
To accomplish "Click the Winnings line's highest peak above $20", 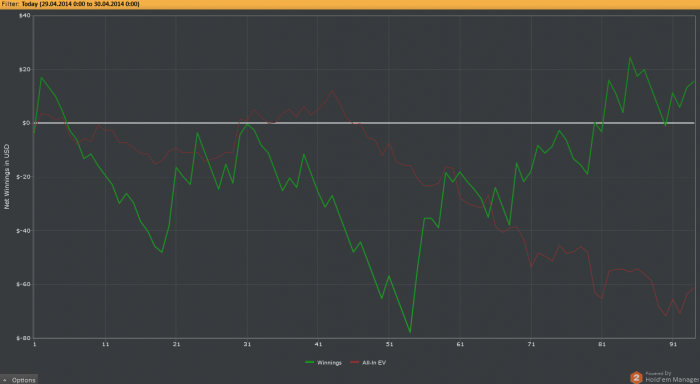I will click(x=630, y=57).
